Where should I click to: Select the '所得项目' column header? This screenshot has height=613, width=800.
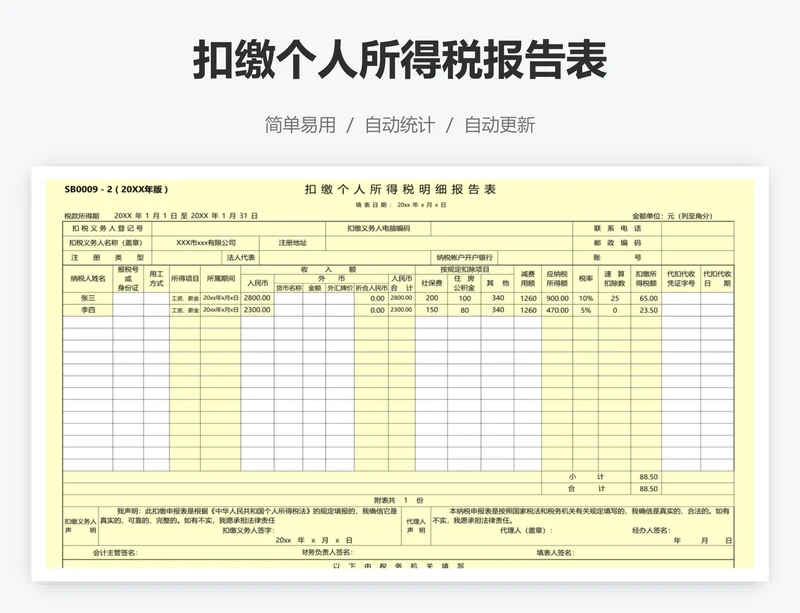[185, 279]
